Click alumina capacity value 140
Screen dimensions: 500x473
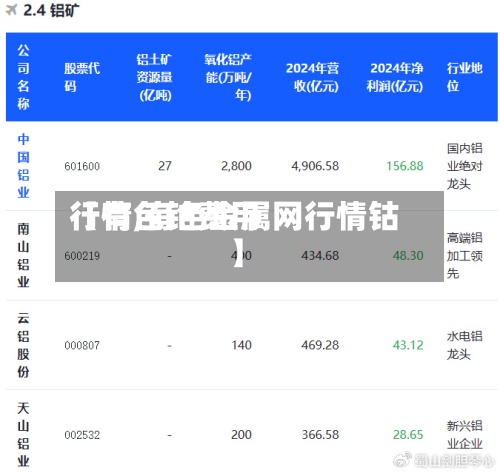[x=241, y=345]
